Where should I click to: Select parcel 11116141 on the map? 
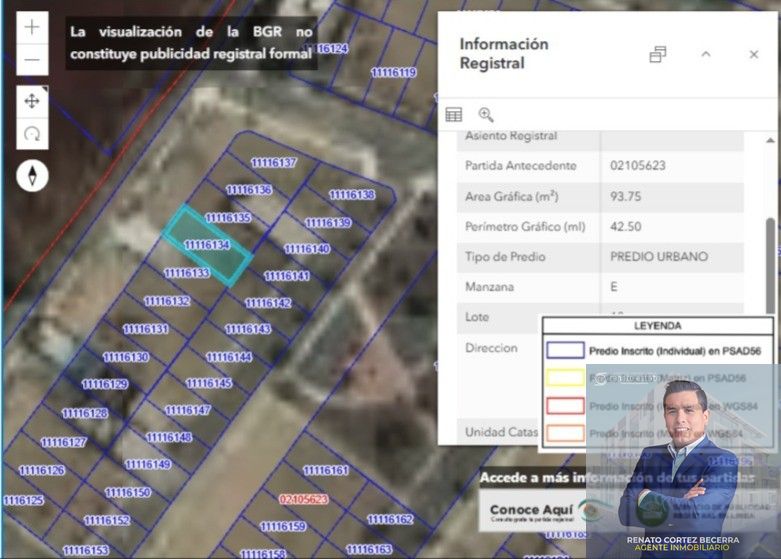287,276
